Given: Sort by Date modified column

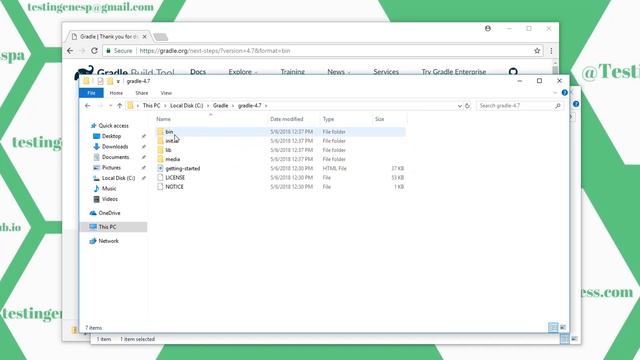Looking at the screenshot, I should click(287, 119).
